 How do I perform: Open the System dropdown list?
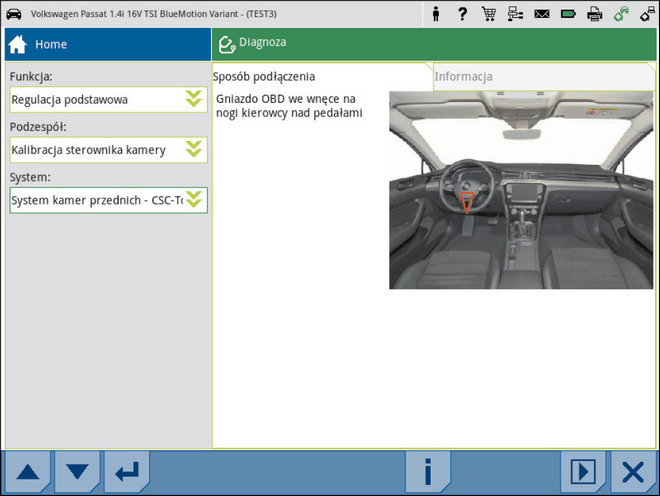click(194, 200)
